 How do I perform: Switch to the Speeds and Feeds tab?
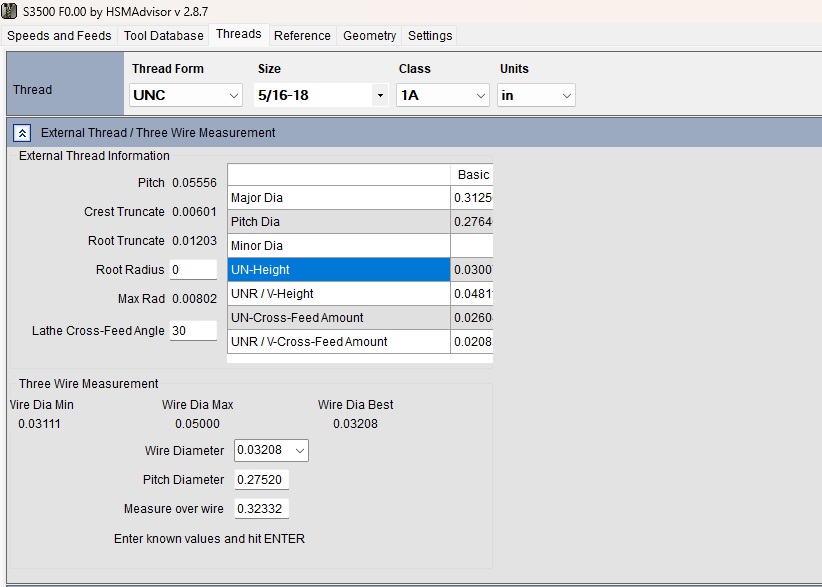coord(61,36)
